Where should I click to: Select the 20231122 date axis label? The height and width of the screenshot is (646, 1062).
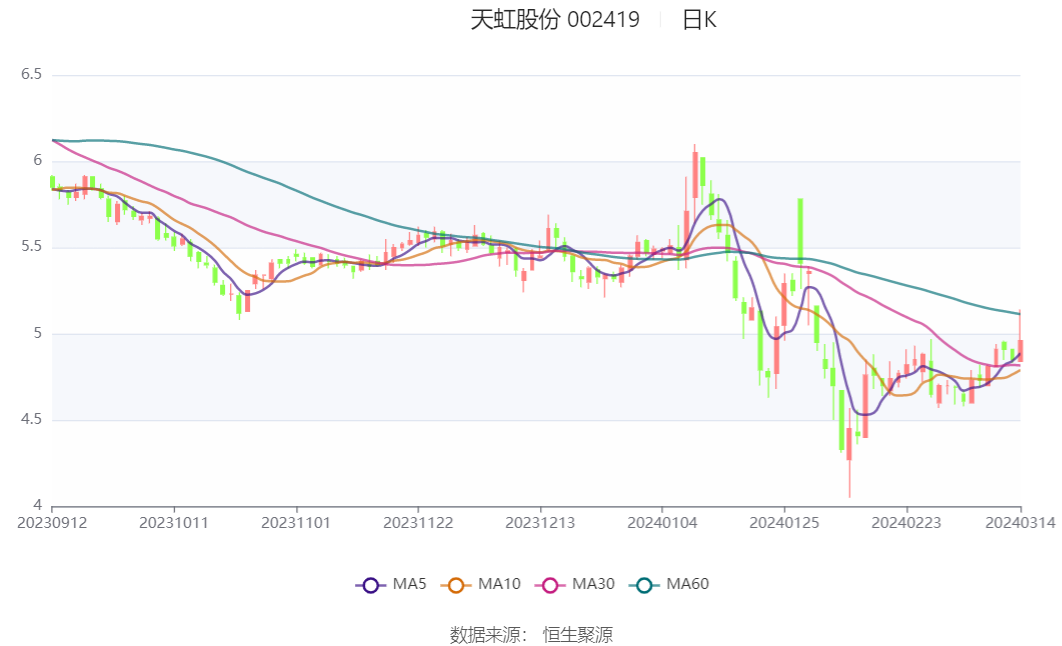[418, 523]
